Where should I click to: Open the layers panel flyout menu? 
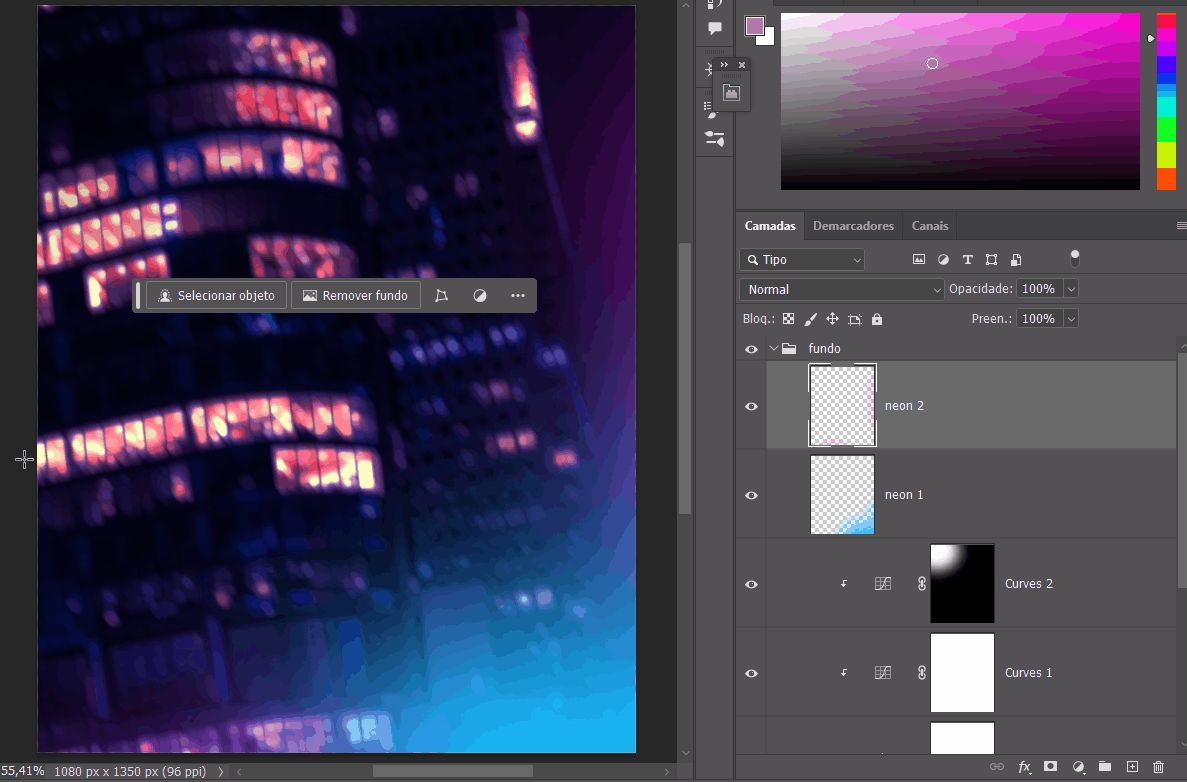point(1181,226)
